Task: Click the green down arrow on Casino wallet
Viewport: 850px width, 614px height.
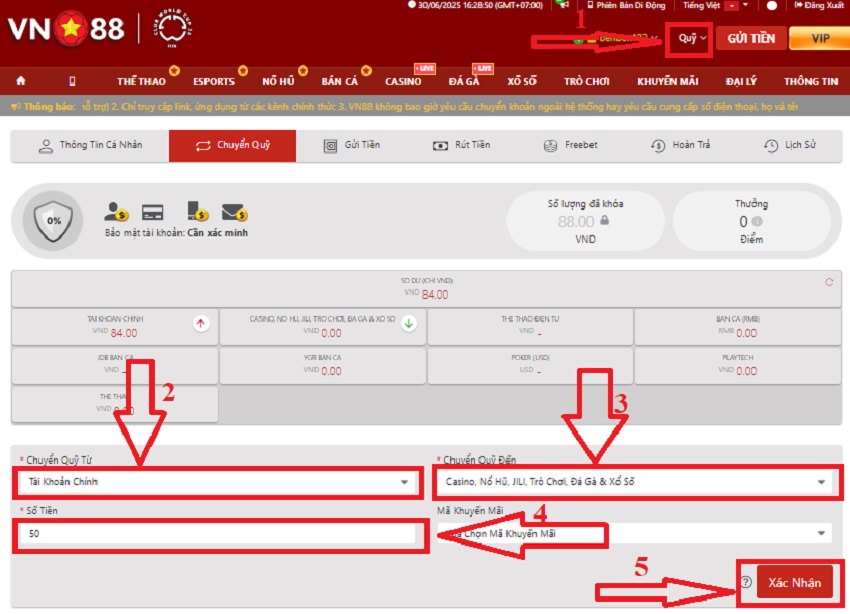Action: coord(409,324)
